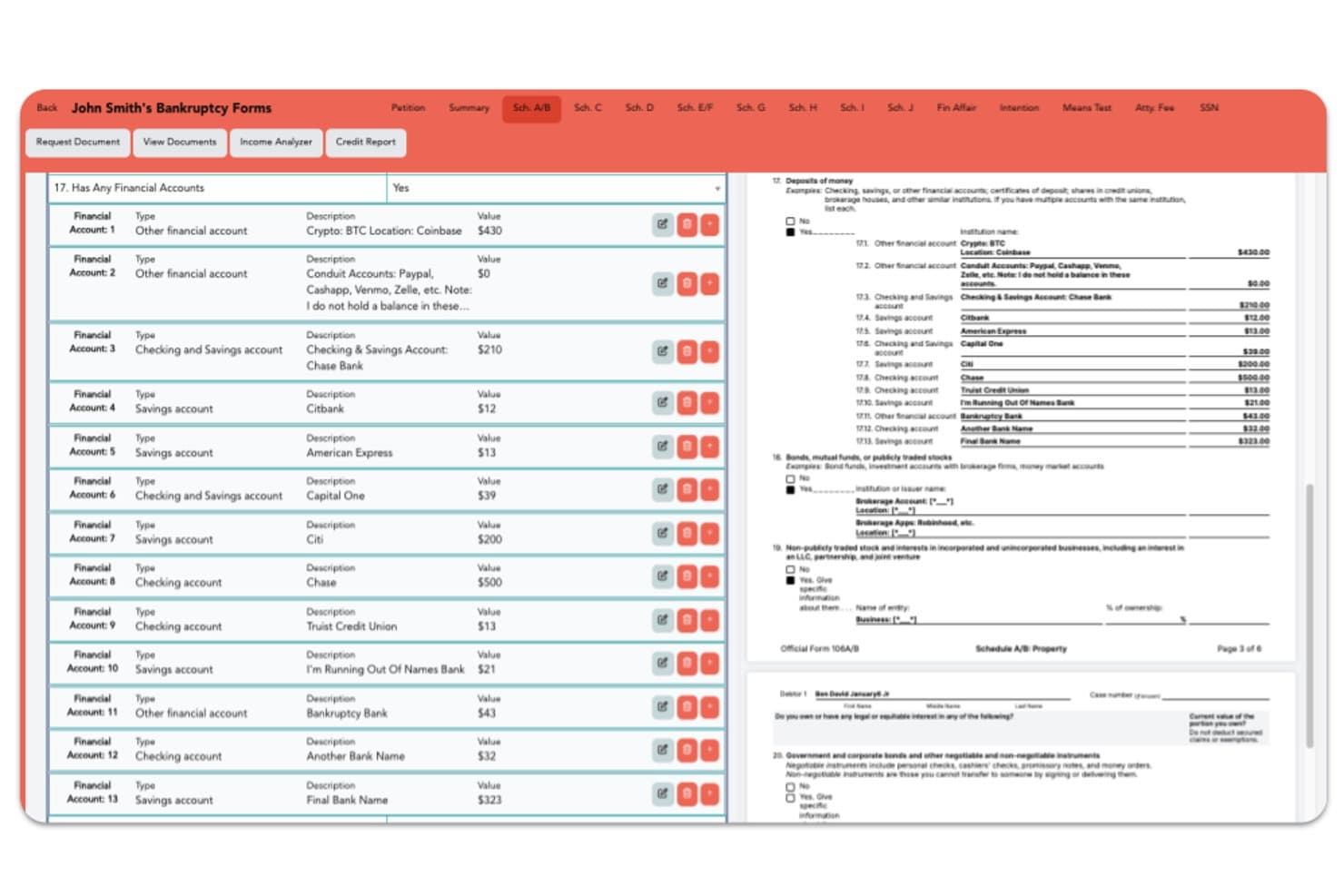
Task: Delete the Citbank savings account entry
Action: pos(687,402)
